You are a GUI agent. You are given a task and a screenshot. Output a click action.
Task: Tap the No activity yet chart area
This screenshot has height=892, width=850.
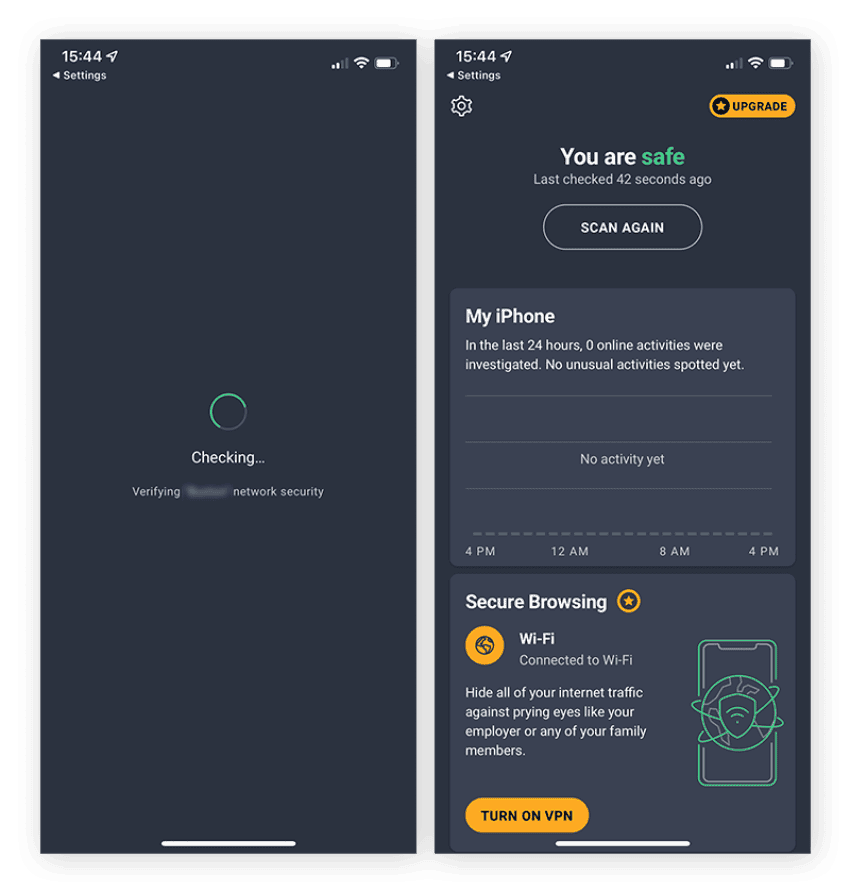(622, 459)
